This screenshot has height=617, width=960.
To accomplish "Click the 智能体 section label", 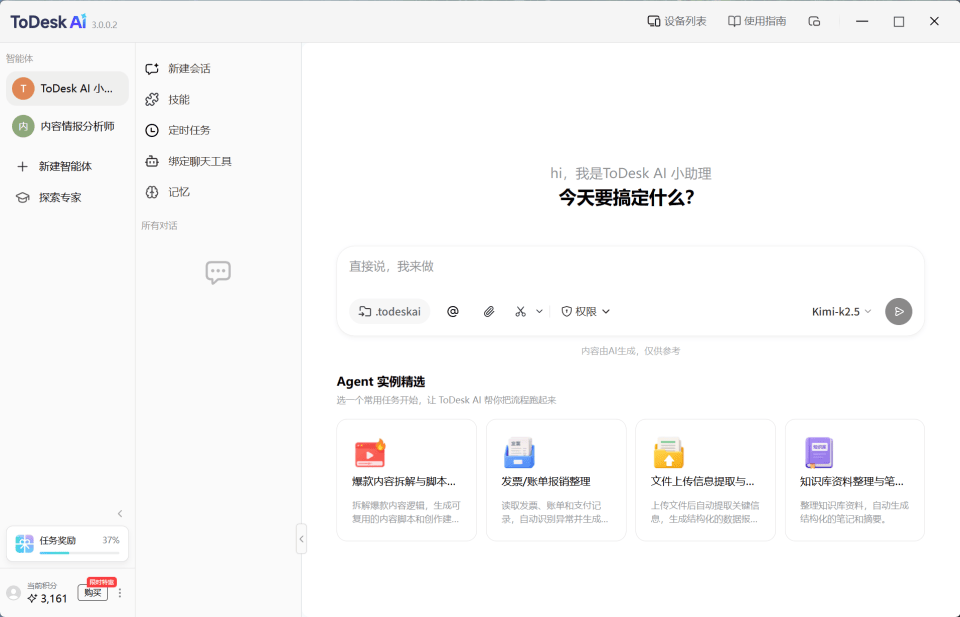I will tap(20, 59).
